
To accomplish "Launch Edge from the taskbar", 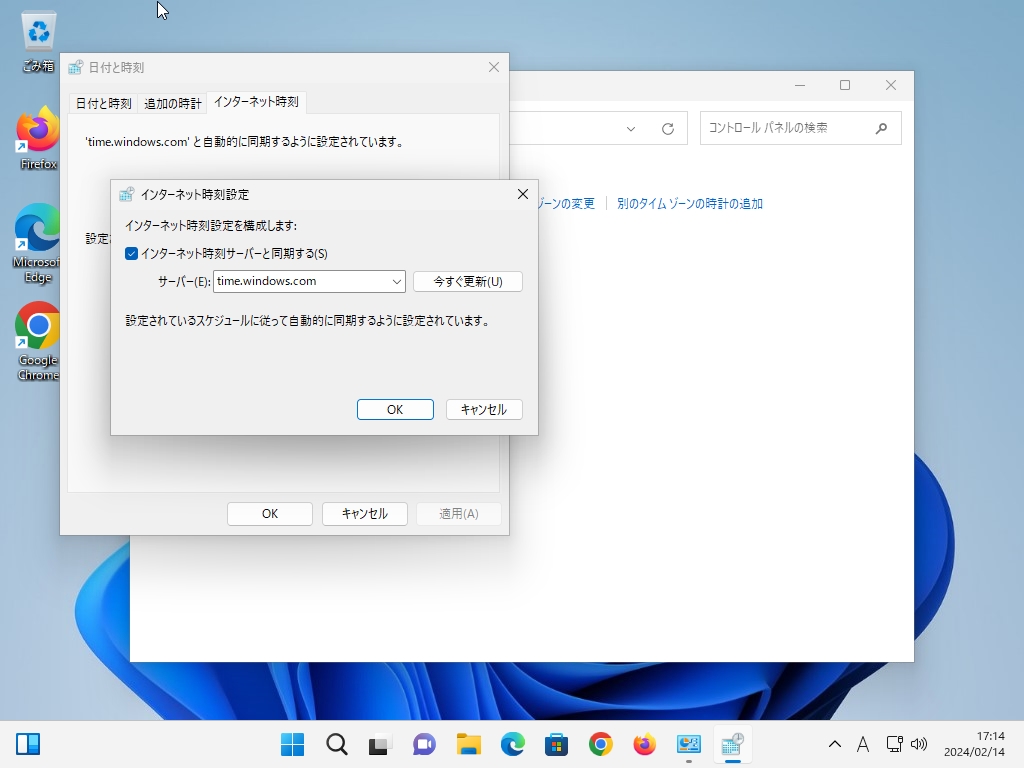I will [x=513, y=744].
